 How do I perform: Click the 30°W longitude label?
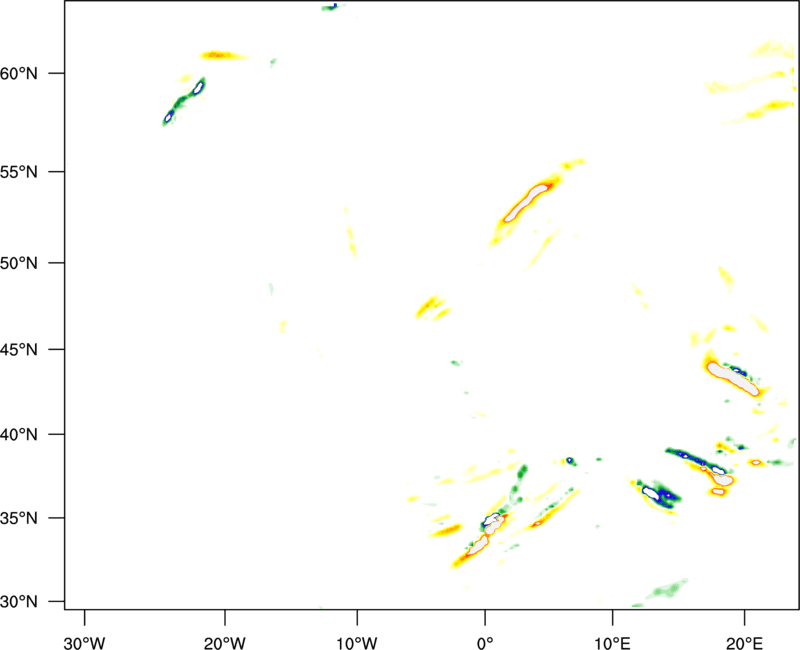84,643
